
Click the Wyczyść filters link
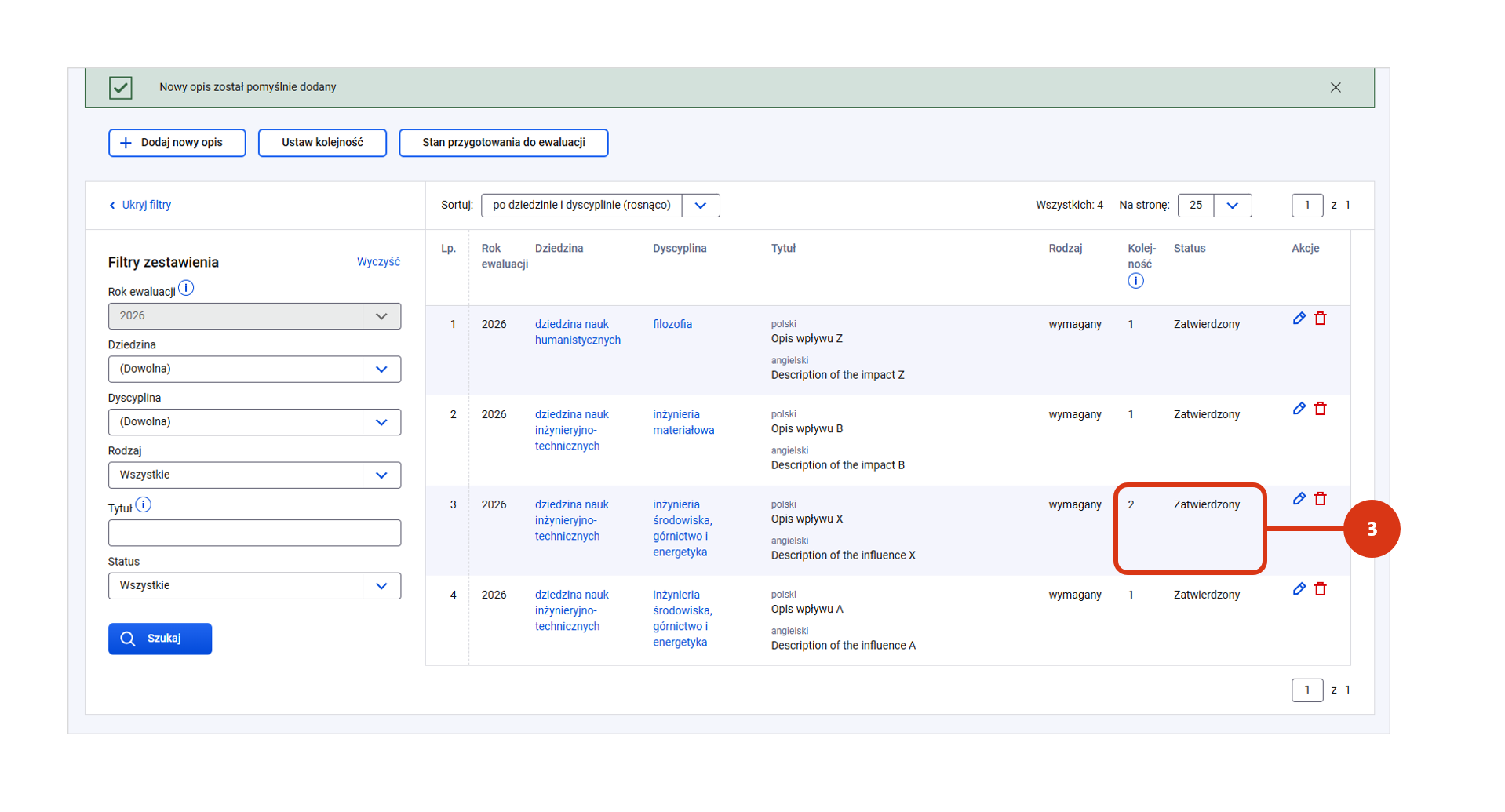click(x=378, y=262)
